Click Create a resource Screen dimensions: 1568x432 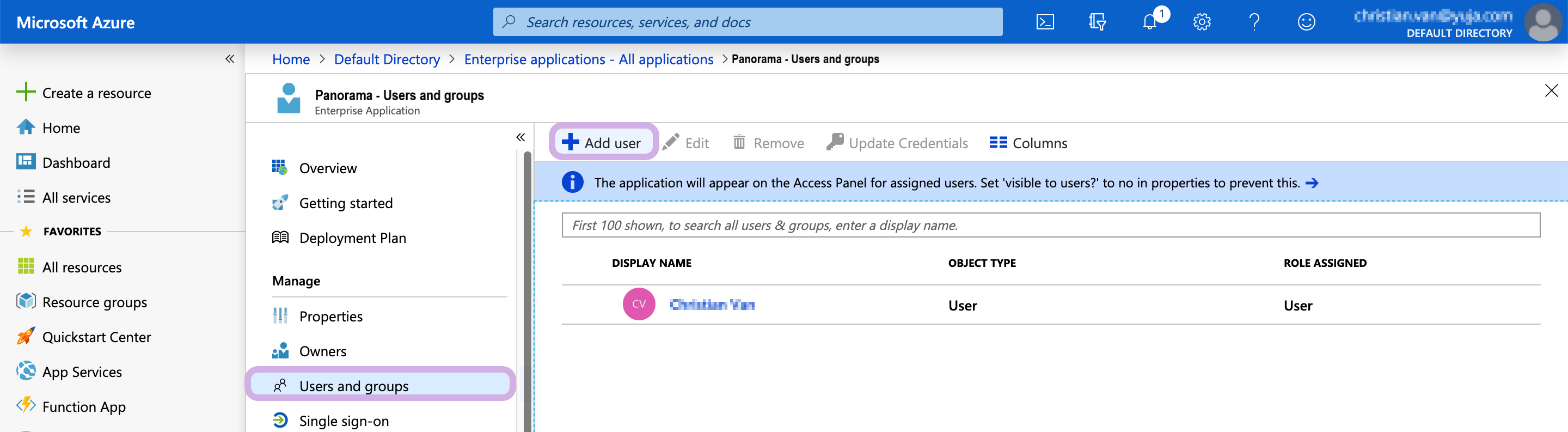tap(96, 93)
